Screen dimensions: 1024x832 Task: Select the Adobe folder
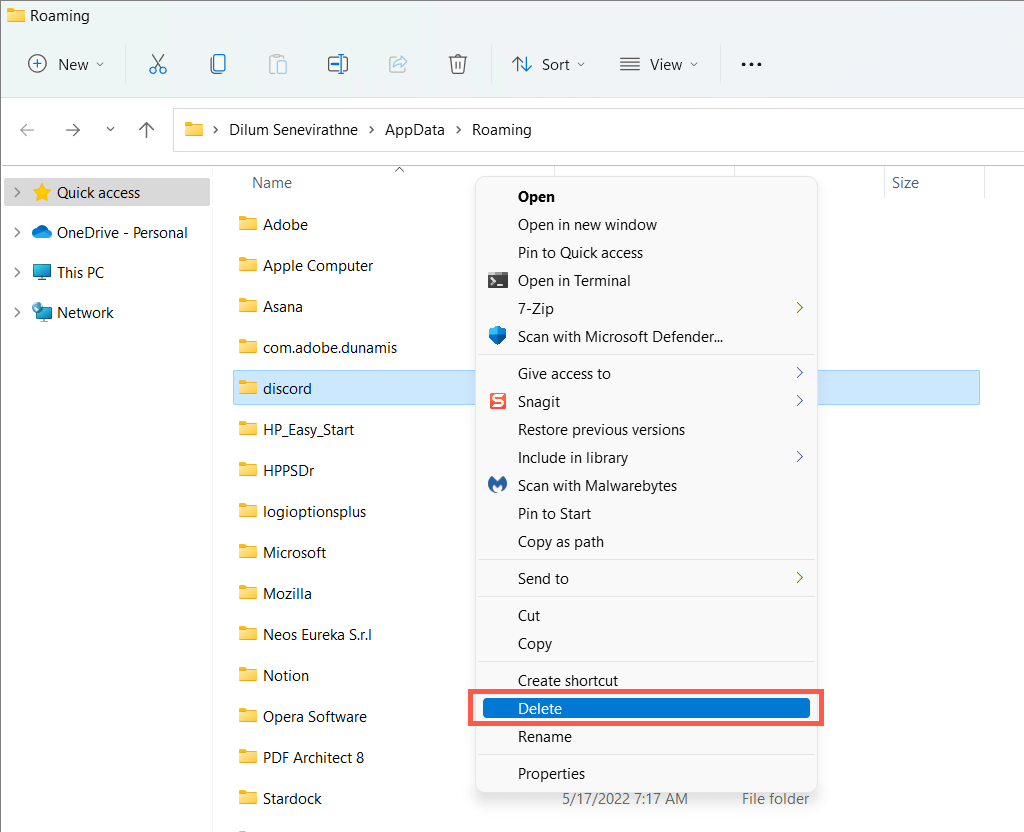coord(285,224)
